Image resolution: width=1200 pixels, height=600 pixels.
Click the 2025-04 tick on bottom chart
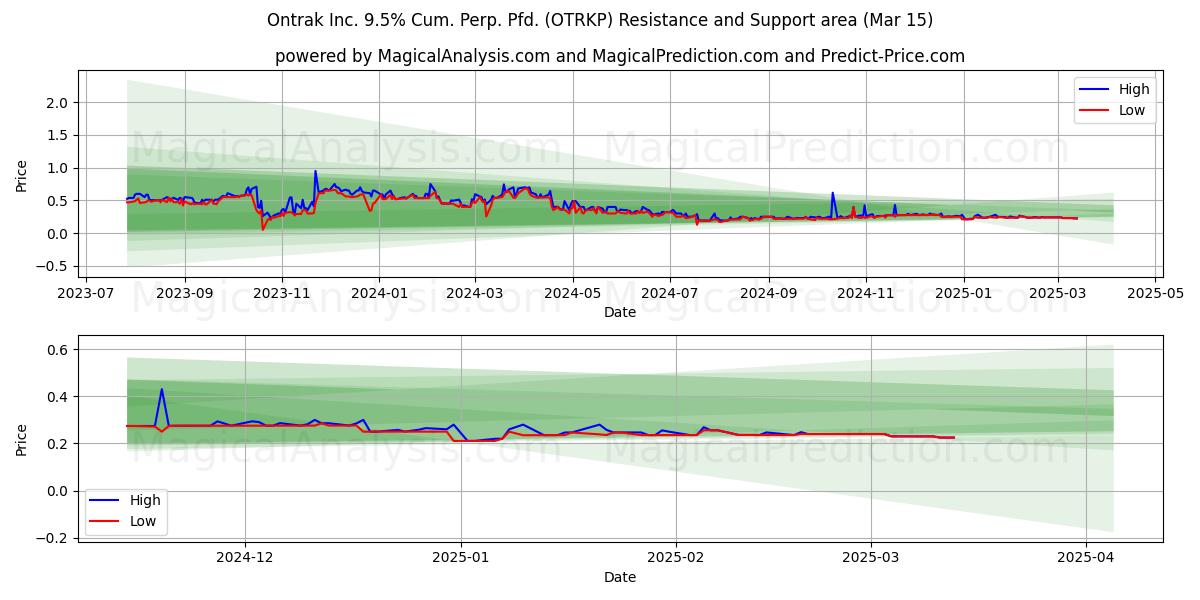pos(1086,559)
